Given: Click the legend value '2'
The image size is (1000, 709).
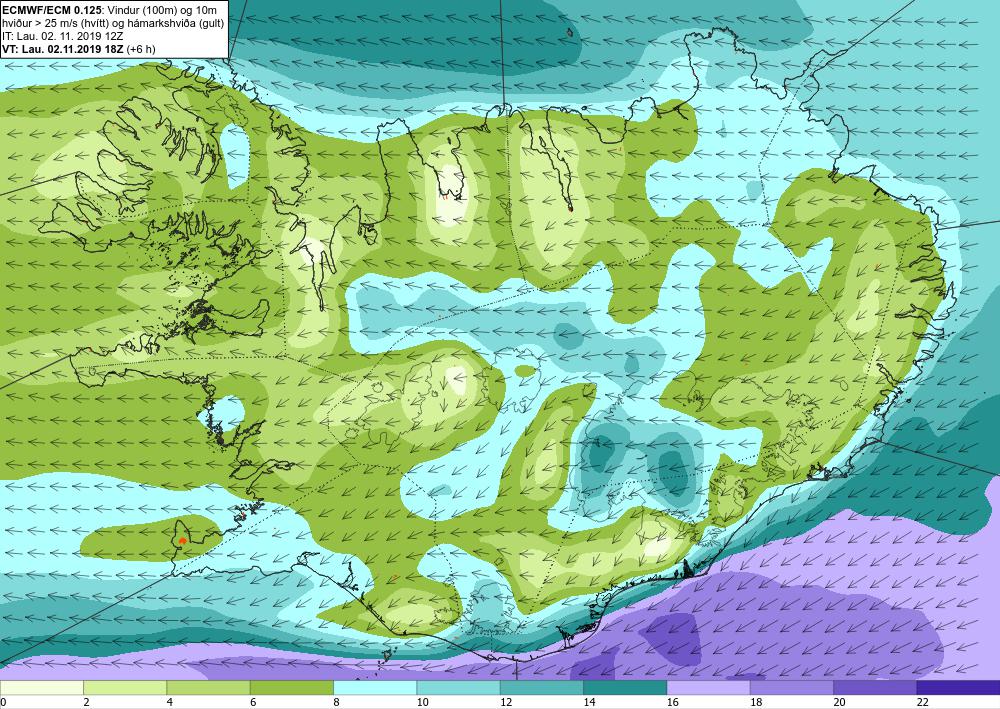Looking at the screenshot, I should (86, 702).
